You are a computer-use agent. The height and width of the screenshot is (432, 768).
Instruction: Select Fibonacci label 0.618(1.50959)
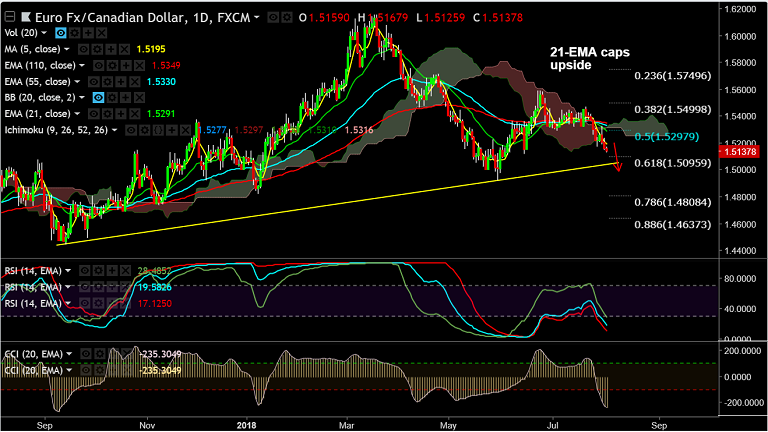click(672, 163)
